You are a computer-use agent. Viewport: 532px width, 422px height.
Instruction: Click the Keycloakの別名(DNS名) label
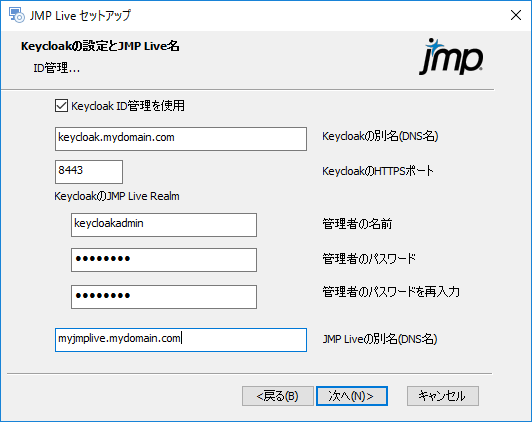380,136
